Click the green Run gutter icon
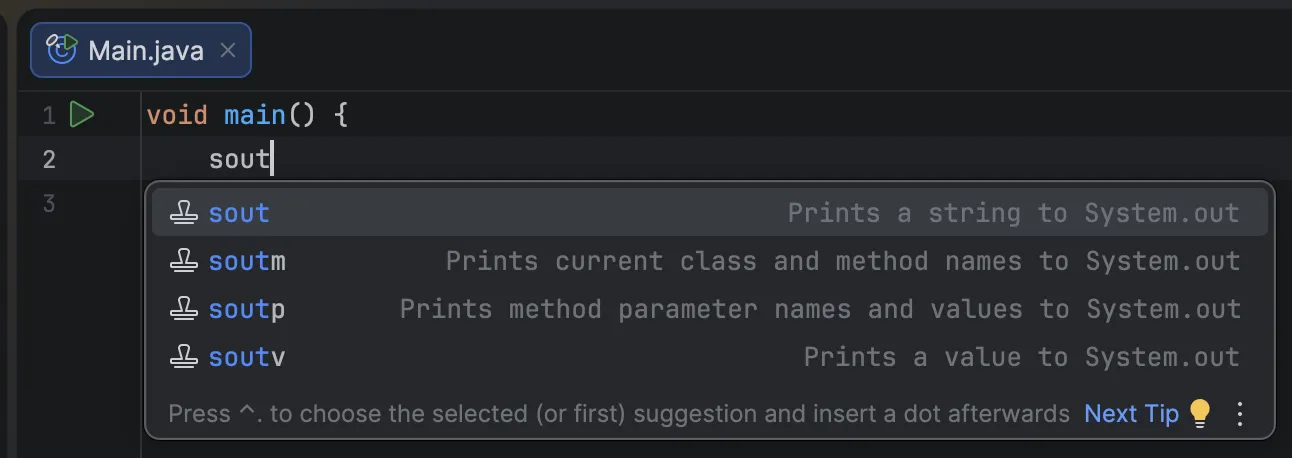The width and height of the screenshot is (1292, 458). pos(81,115)
